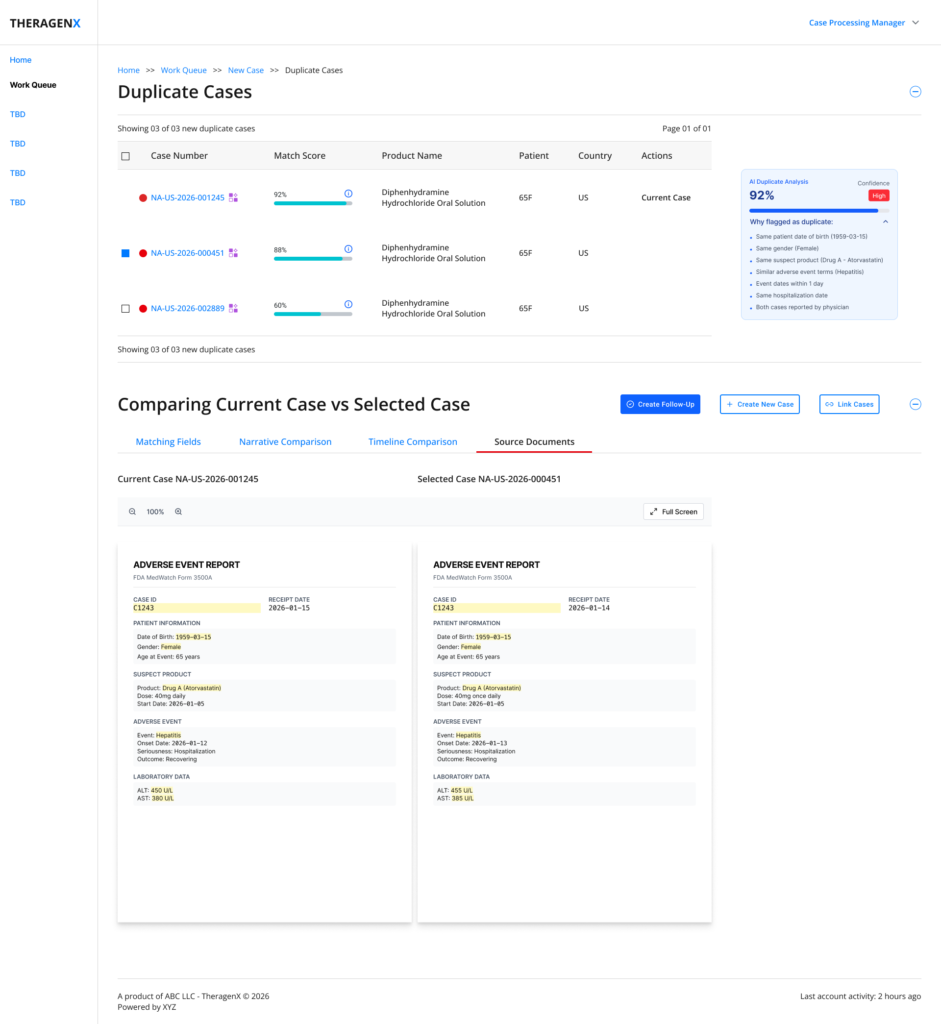Switch to the Timeline Comparison tab
Viewport: 941px width, 1024px height.
pos(413,442)
